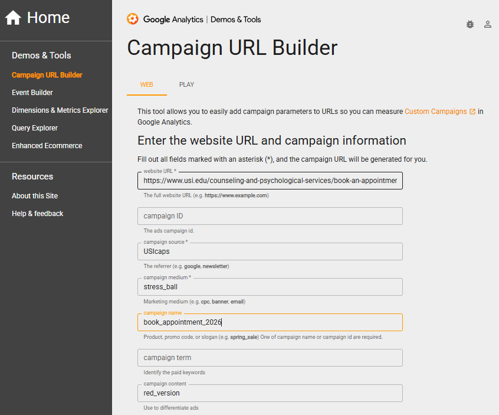Click the website URL input field
The width and height of the screenshot is (499, 415).
(270, 181)
